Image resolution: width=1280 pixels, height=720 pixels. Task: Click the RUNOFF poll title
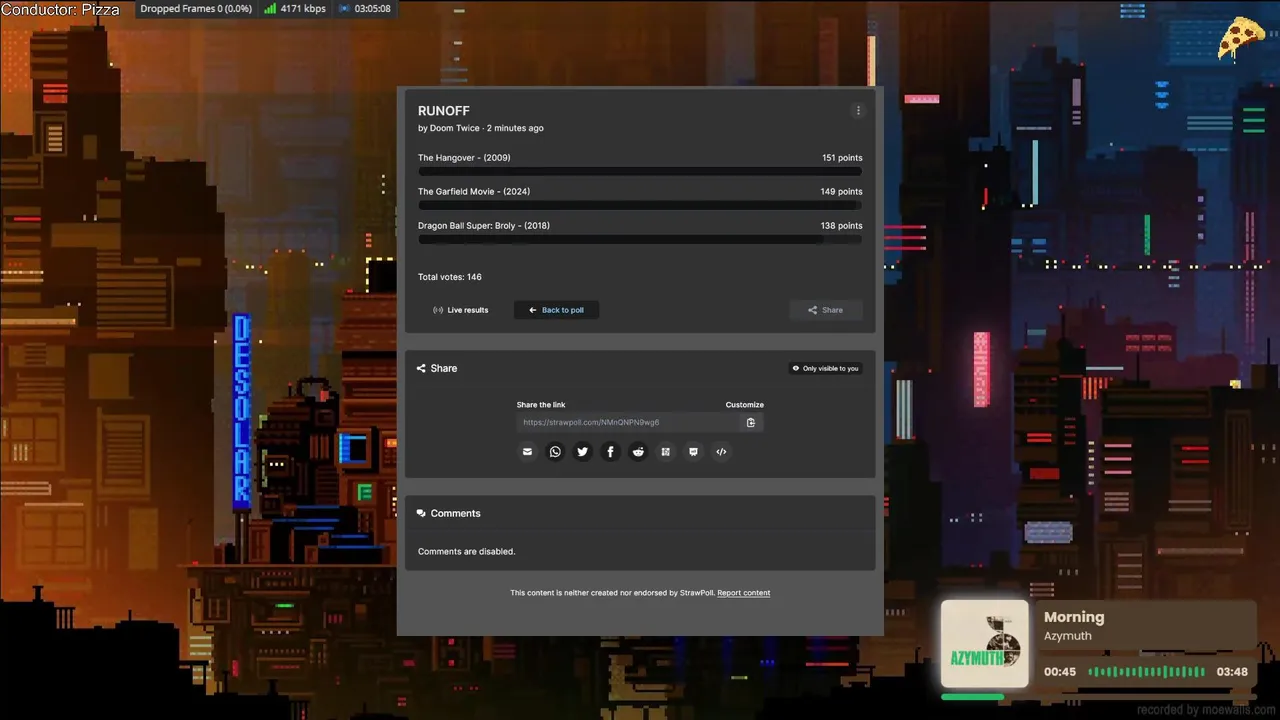pyautogui.click(x=444, y=111)
